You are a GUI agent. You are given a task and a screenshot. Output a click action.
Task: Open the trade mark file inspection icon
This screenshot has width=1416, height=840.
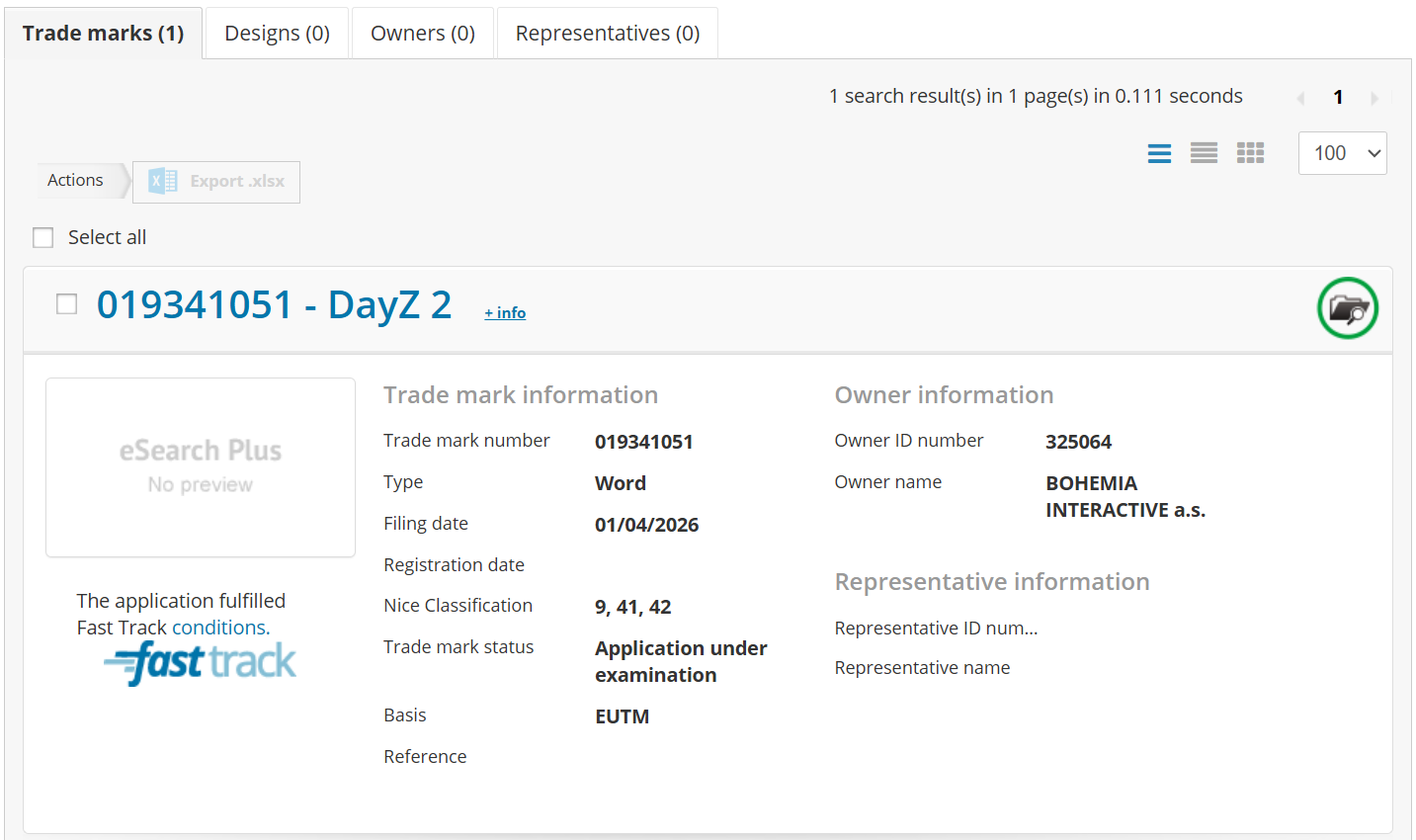point(1347,308)
